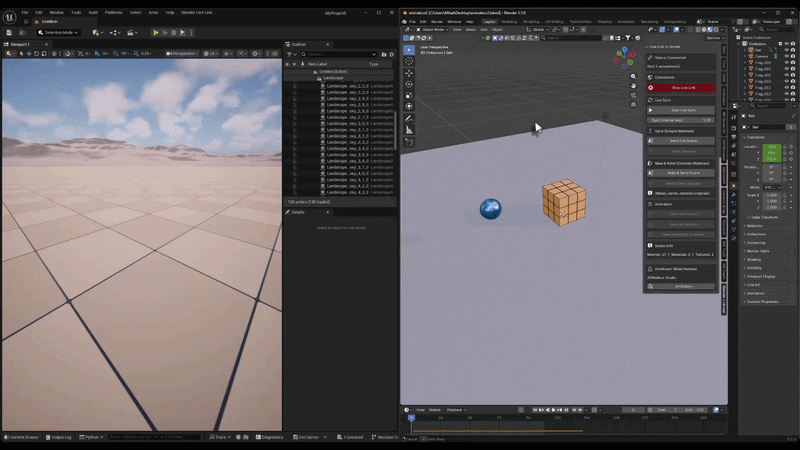This screenshot has height=450, width=800.
Task: Click the Unreal viewport scale gizmo icon
Action: click(x=44, y=54)
